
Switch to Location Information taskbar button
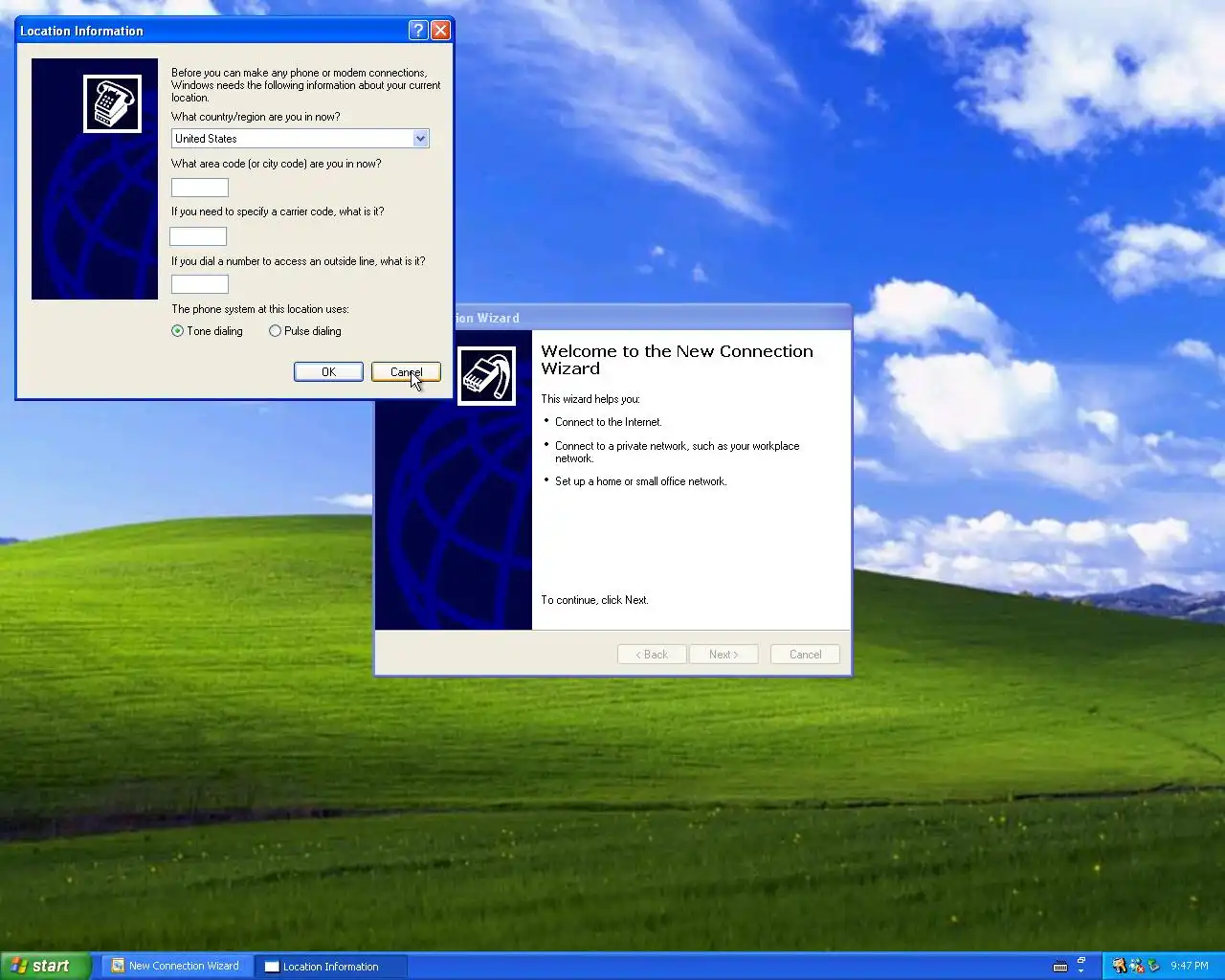coord(332,967)
